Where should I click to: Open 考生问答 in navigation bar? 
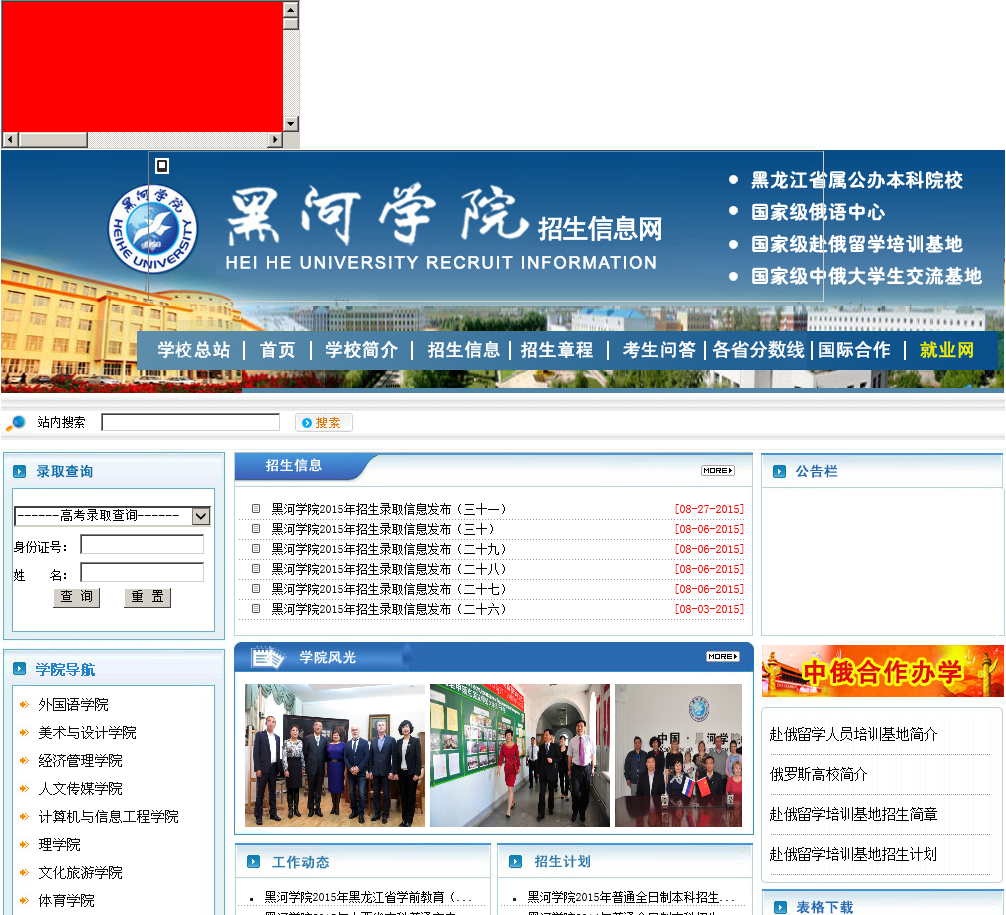point(659,350)
